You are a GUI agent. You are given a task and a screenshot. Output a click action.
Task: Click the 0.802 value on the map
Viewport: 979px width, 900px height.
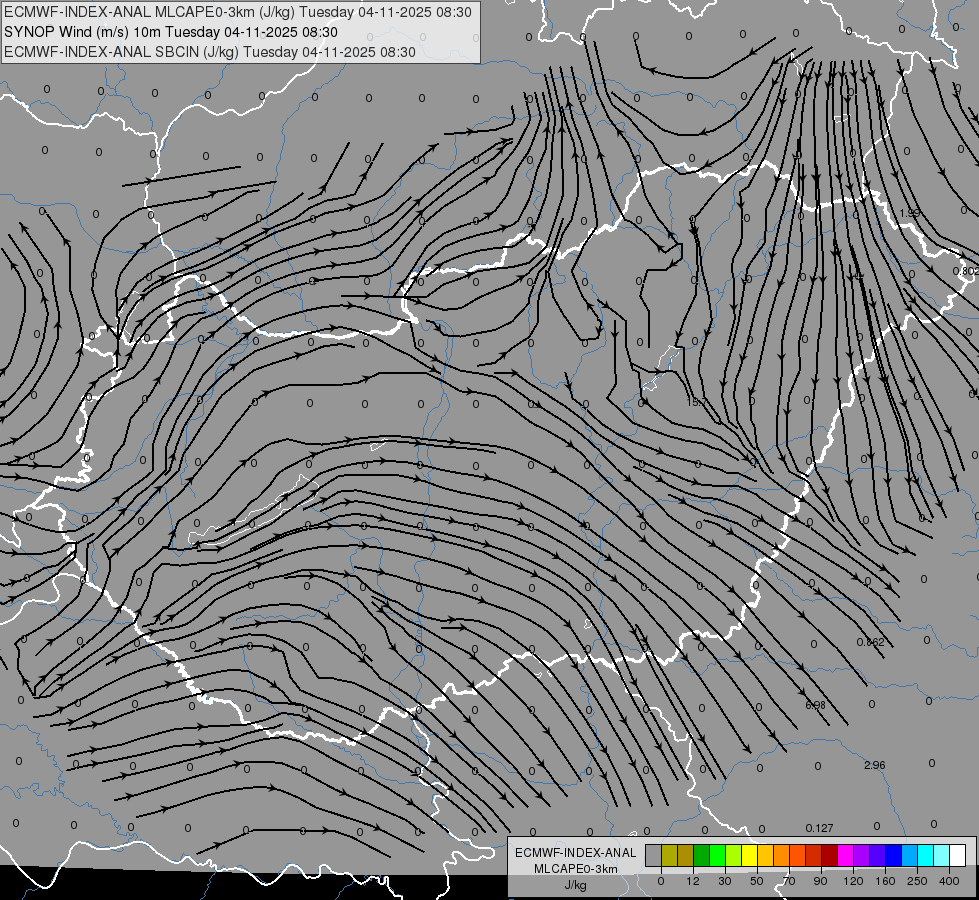(x=966, y=271)
